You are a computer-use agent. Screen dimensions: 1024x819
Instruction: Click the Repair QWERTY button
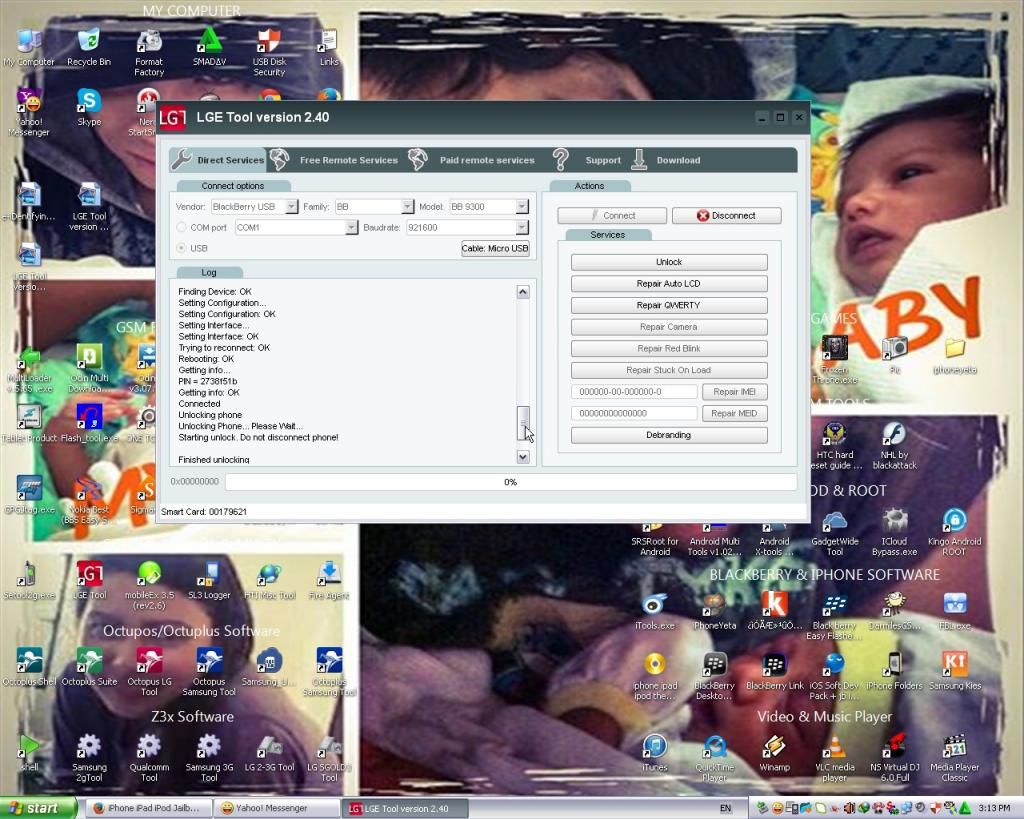point(669,305)
